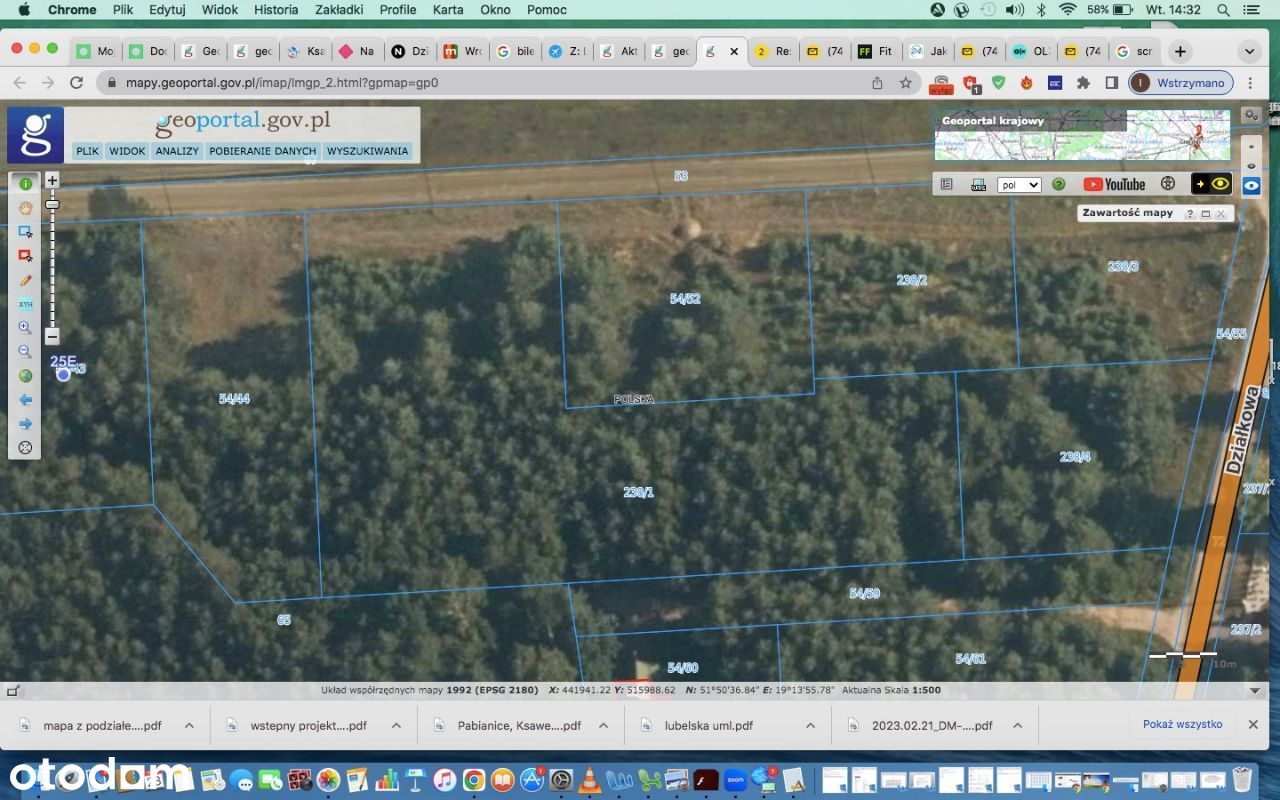Open the WIDOK menu

[x=127, y=151]
